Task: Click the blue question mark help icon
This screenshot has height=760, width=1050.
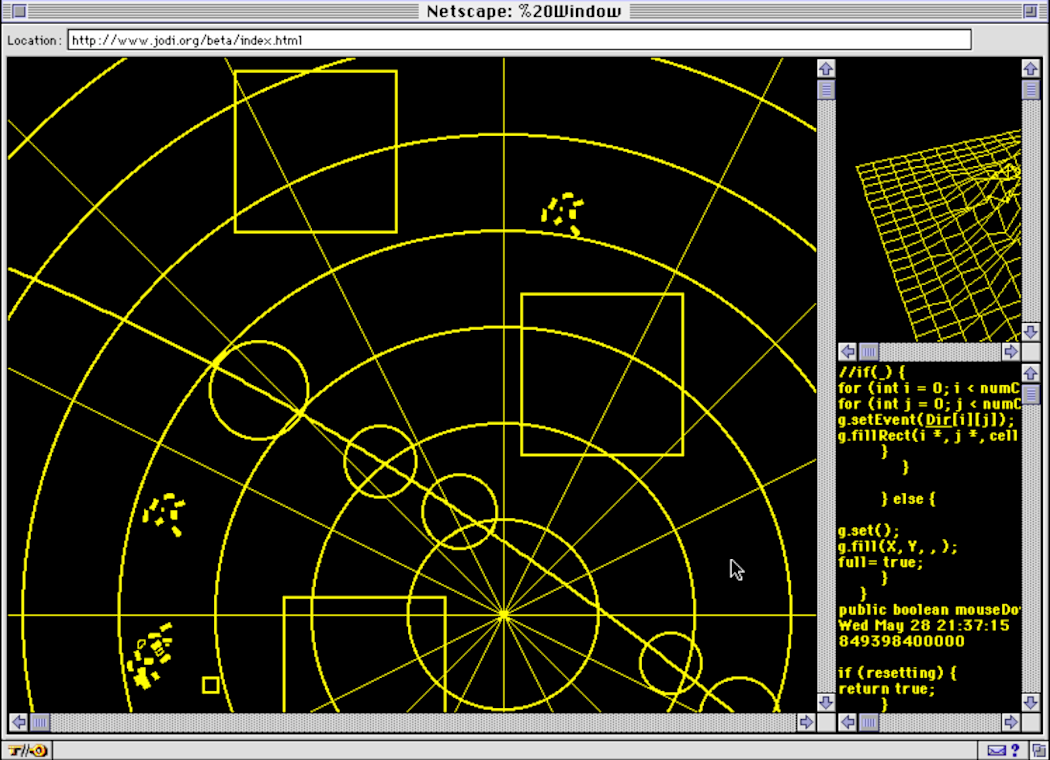Action: pyautogui.click(x=1015, y=751)
